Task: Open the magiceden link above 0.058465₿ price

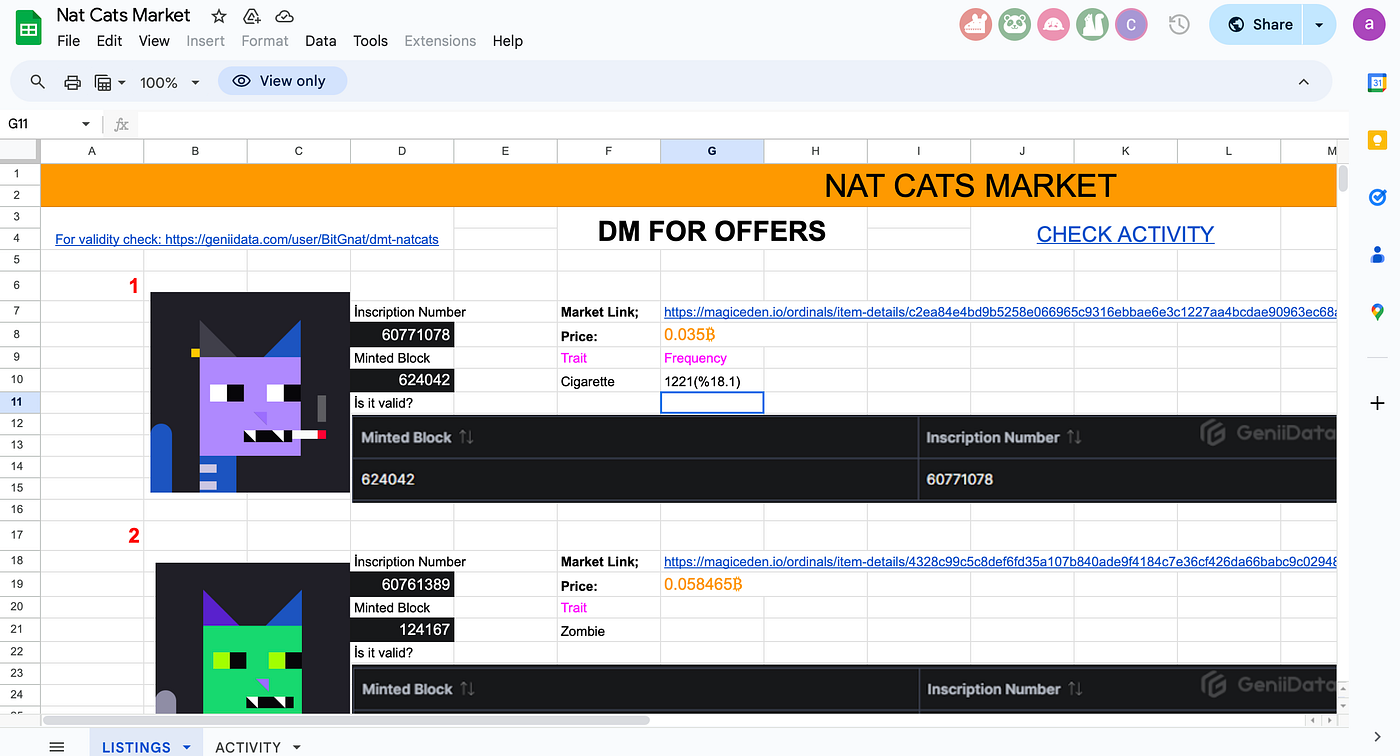Action: [x=1000, y=562]
